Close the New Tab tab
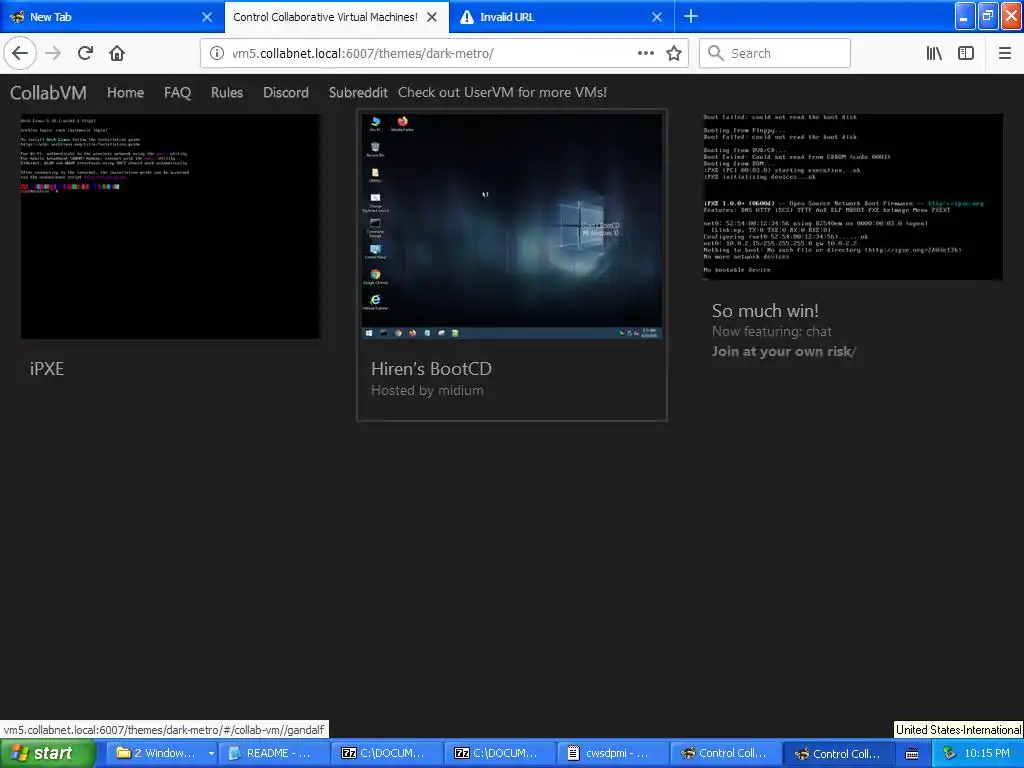The width and height of the screenshot is (1024, 768). click(x=206, y=17)
